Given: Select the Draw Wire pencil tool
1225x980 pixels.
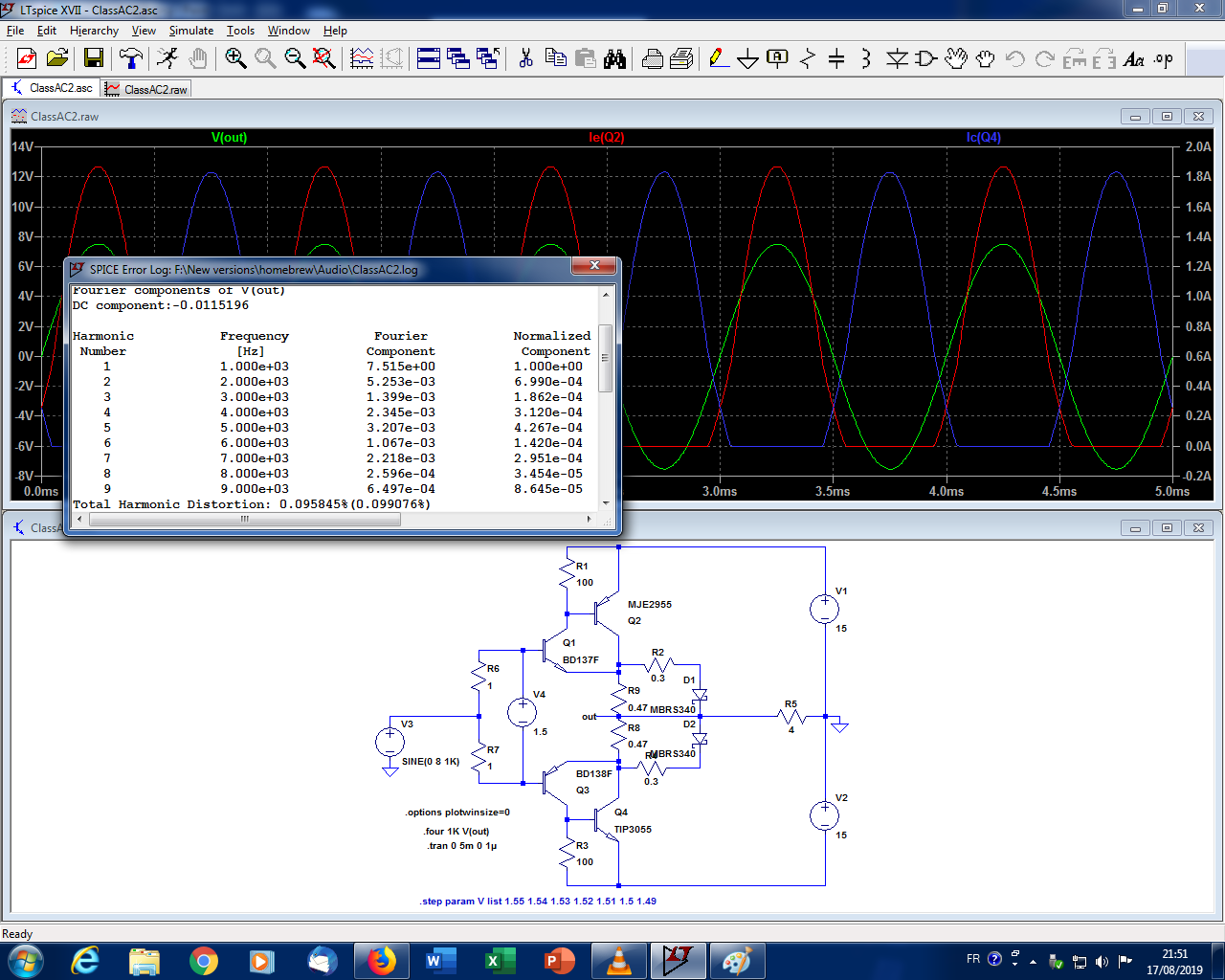Looking at the screenshot, I should click(x=719, y=59).
